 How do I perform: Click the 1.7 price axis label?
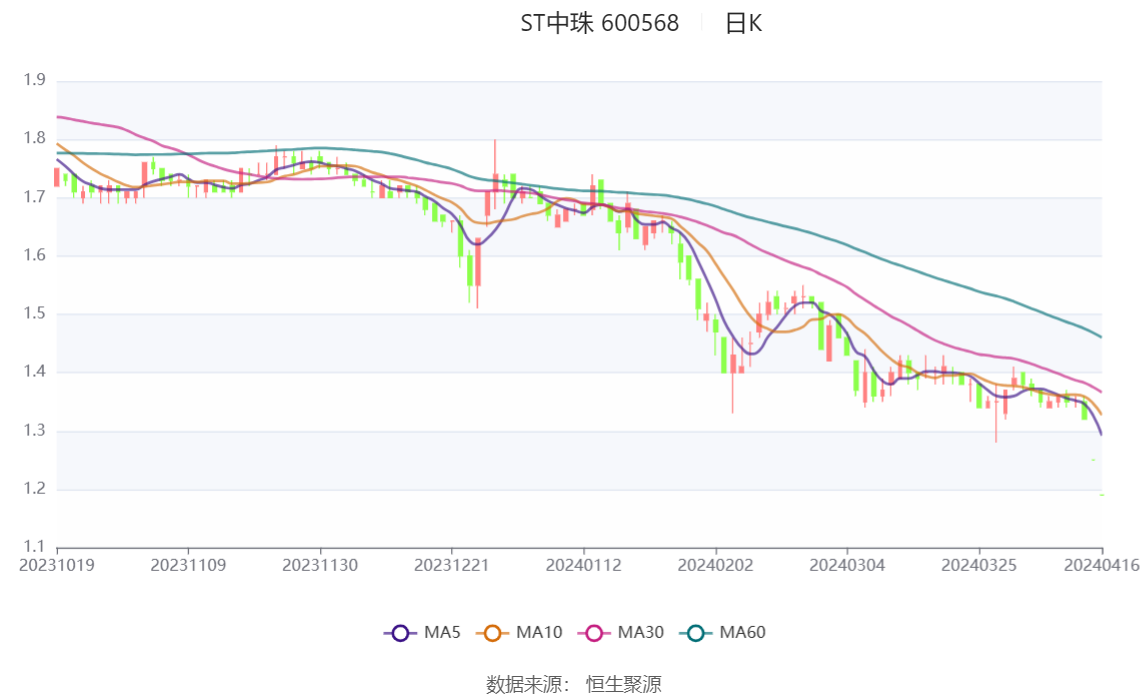pyautogui.click(x=34, y=197)
